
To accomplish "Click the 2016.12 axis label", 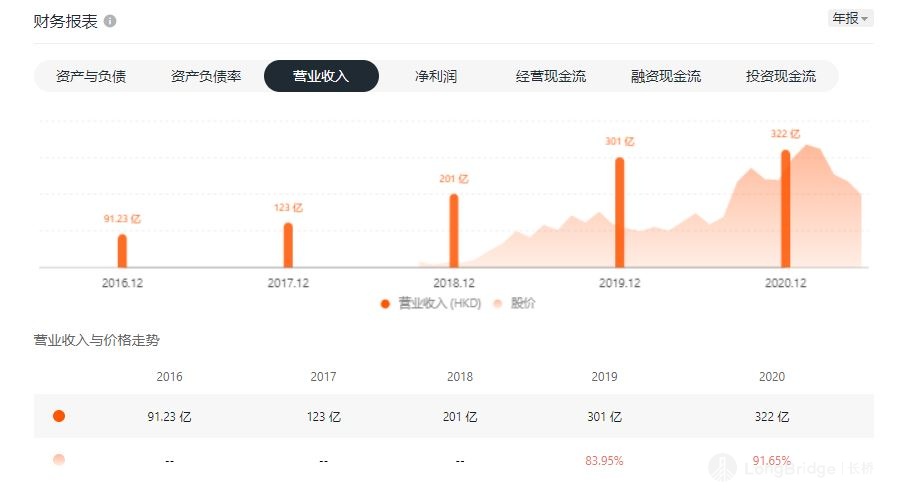I will [x=122, y=283].
